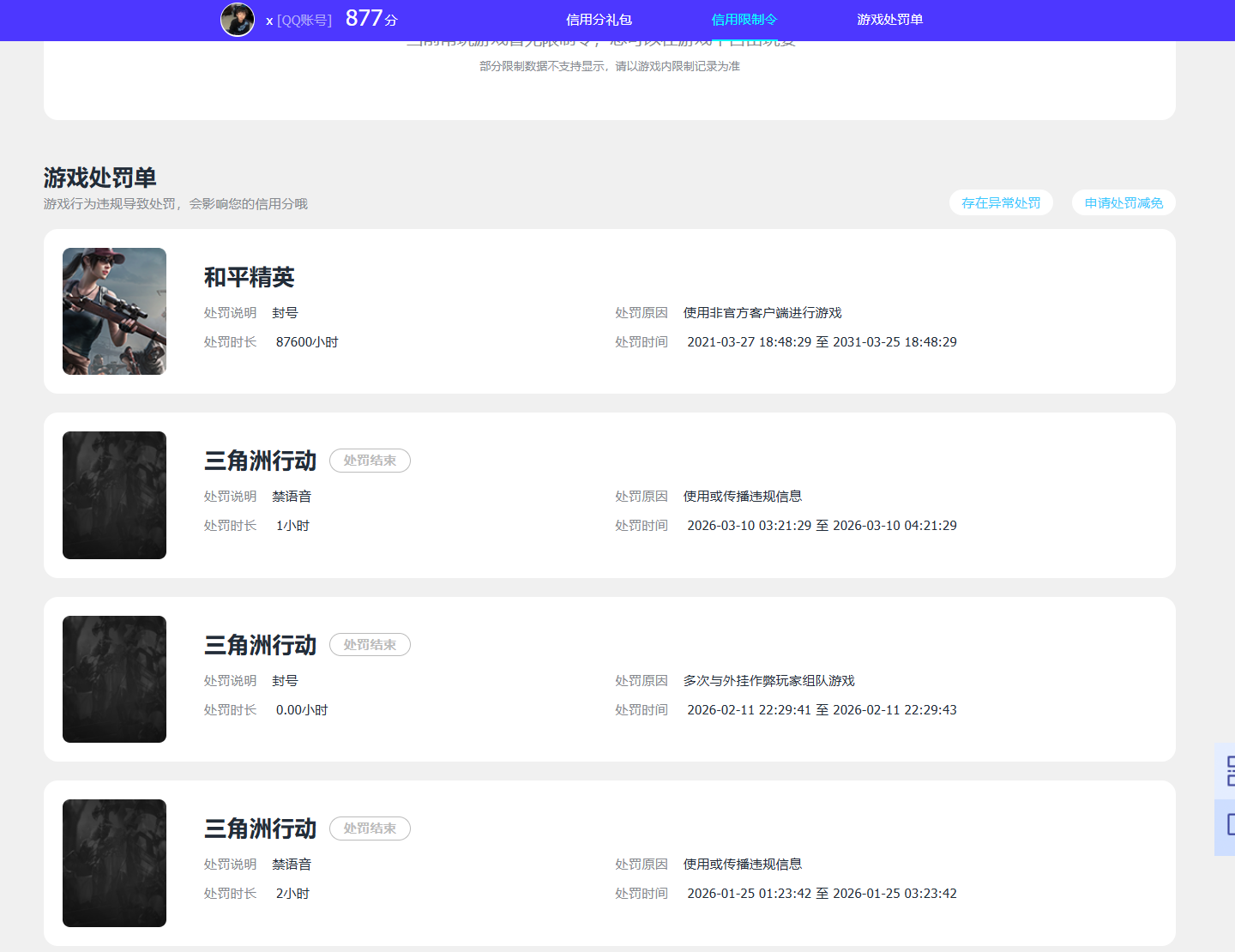Click 处罚结束 badge on the 1小时 mute record
Image resolution: width=1235 pixels, height=952 pixels.
tap(370, 461)
